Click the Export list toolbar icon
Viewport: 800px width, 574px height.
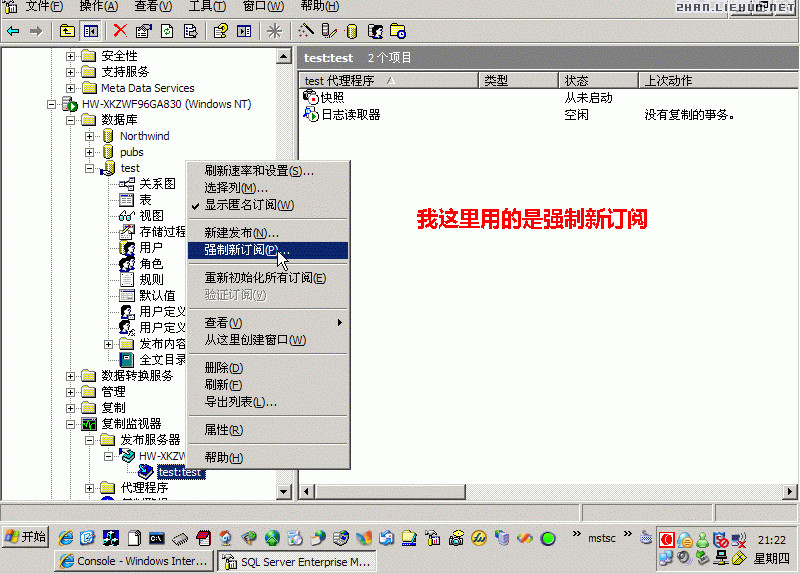tap(190, 32)
